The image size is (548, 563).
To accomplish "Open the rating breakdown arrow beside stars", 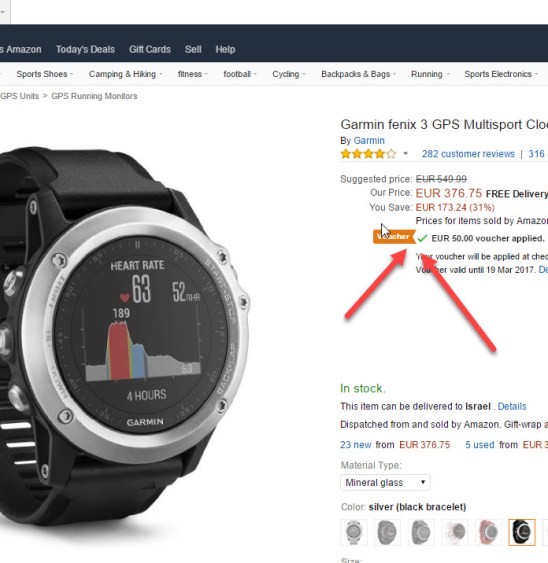I will [405, 154].
